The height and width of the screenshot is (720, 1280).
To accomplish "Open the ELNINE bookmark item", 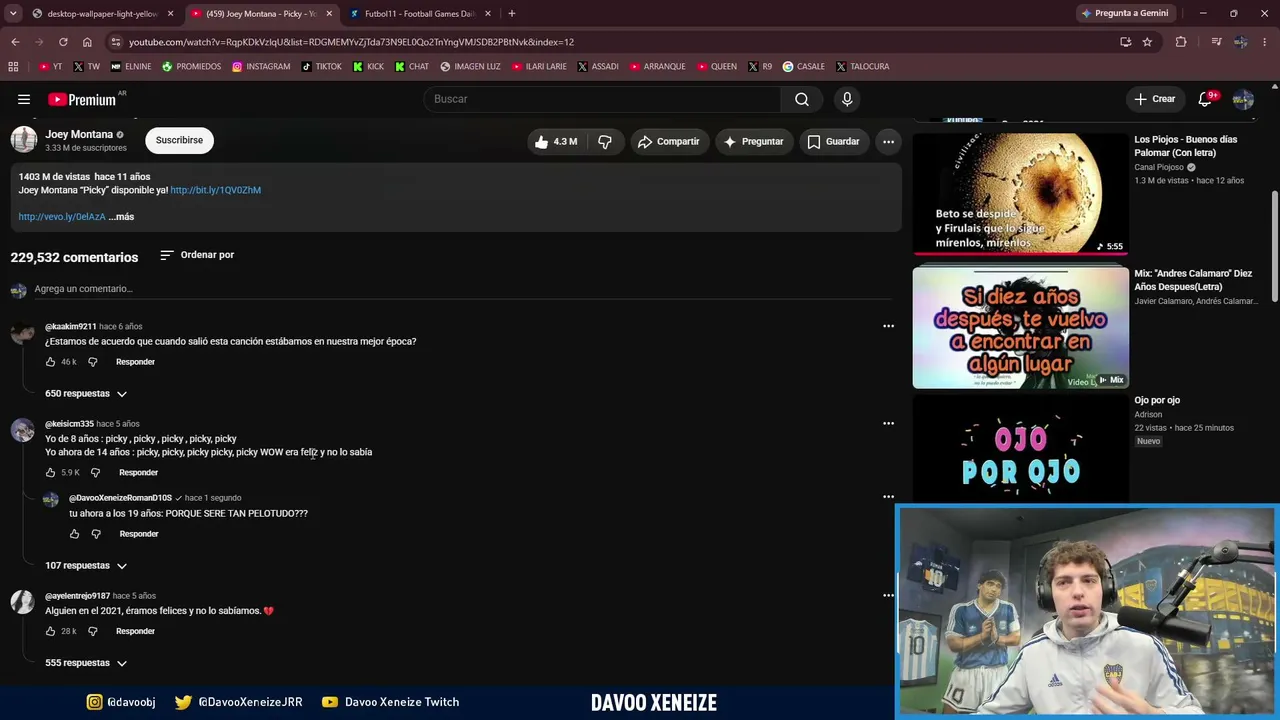I will (x=131, y=67).
